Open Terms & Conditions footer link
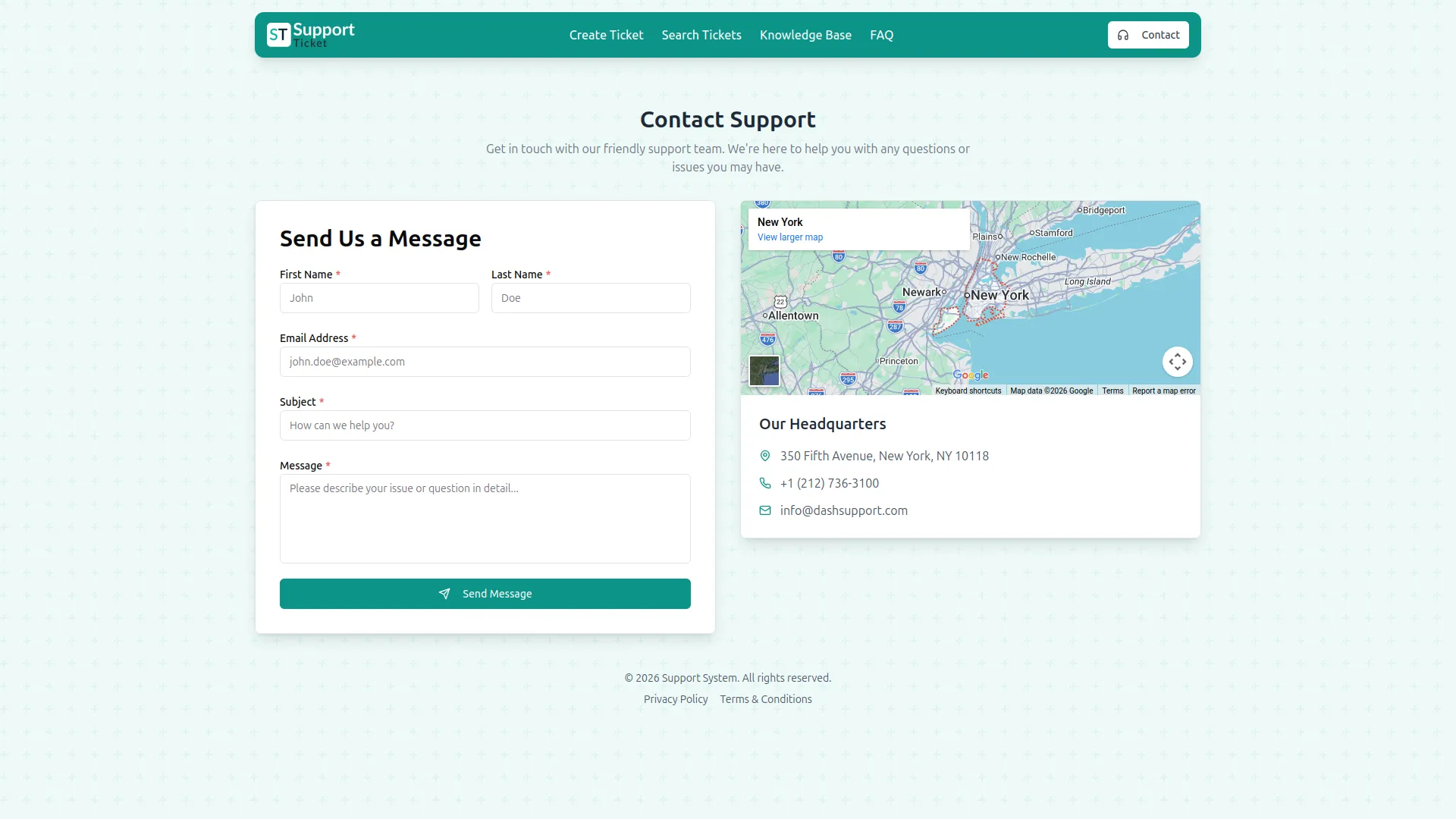 pyautogui.click(x=766, y=699)
